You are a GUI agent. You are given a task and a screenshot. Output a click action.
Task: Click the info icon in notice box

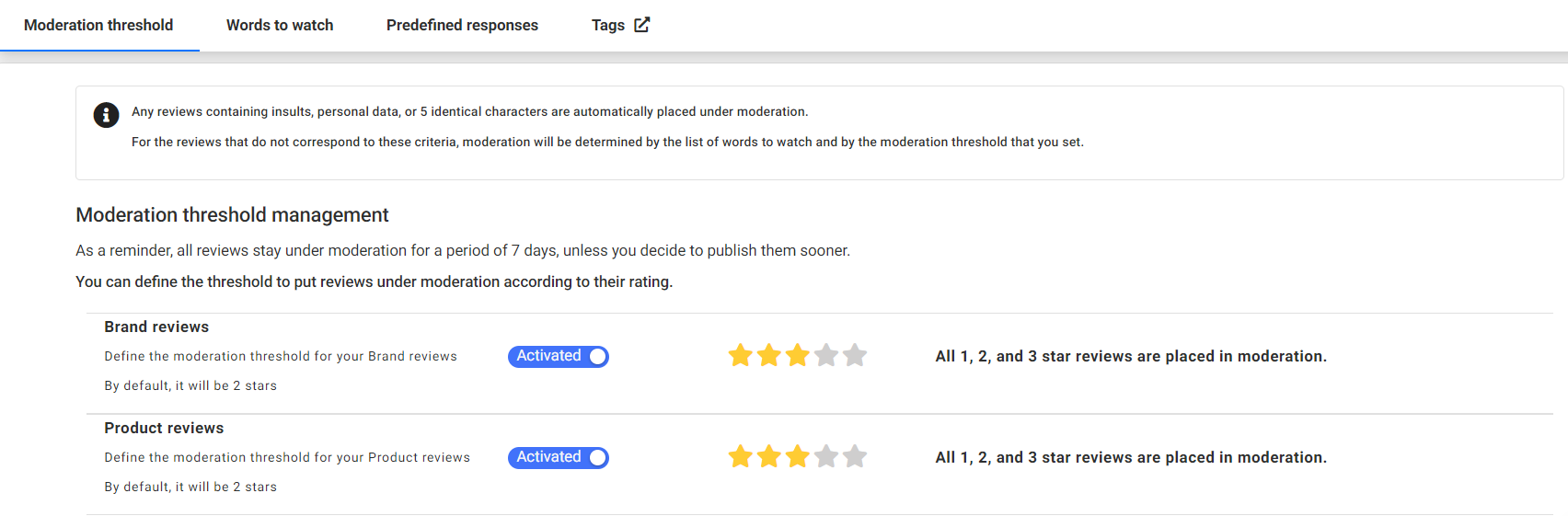[106, 115]
